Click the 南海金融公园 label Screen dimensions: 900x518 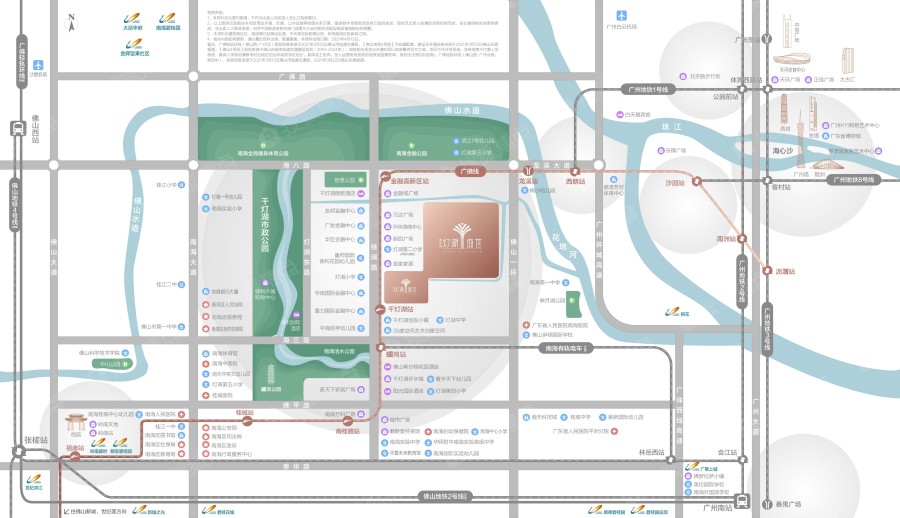(x=412, y=153)
